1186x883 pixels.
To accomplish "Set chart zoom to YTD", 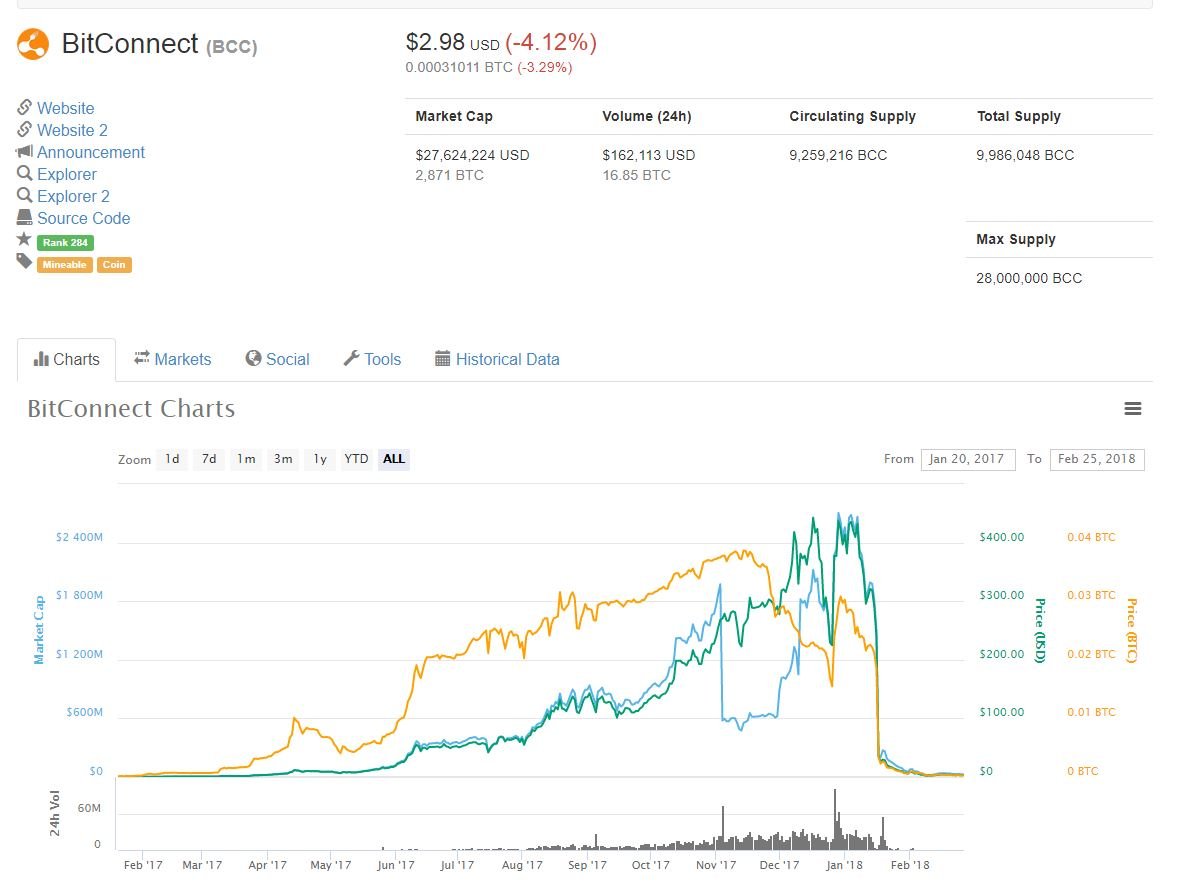I will (356, 459).
